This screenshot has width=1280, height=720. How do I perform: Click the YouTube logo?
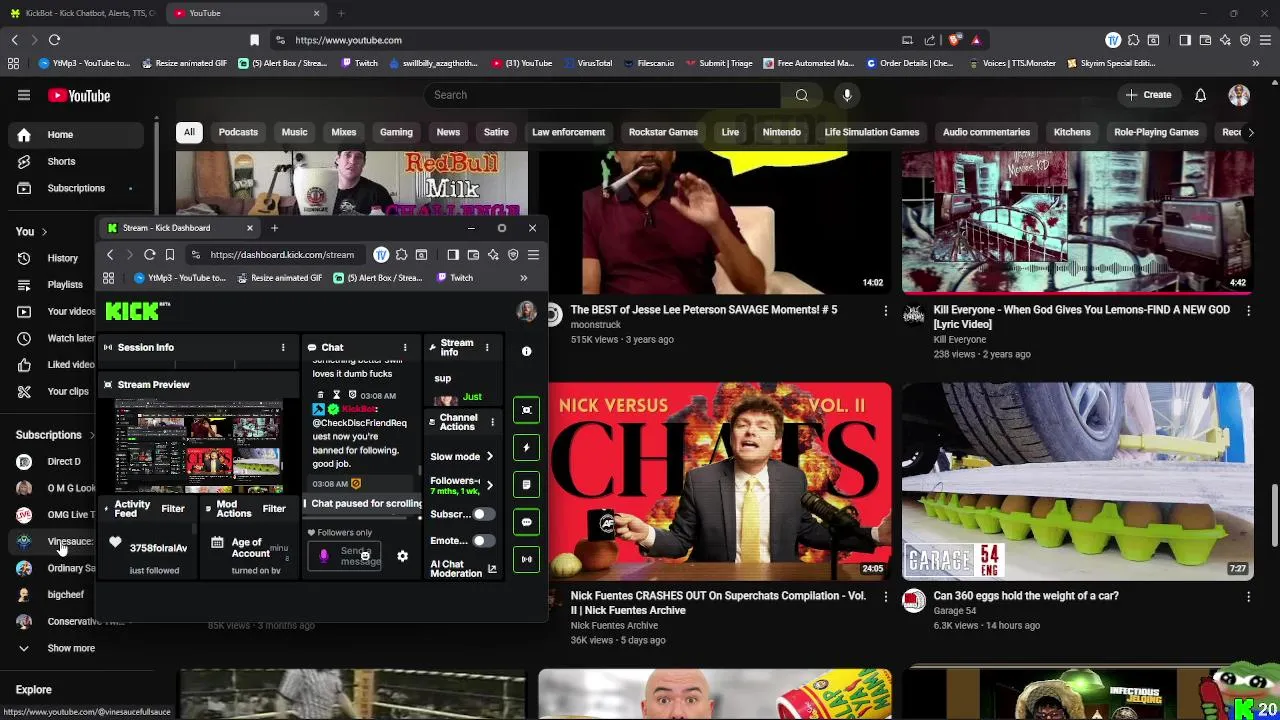coord(78,96)
